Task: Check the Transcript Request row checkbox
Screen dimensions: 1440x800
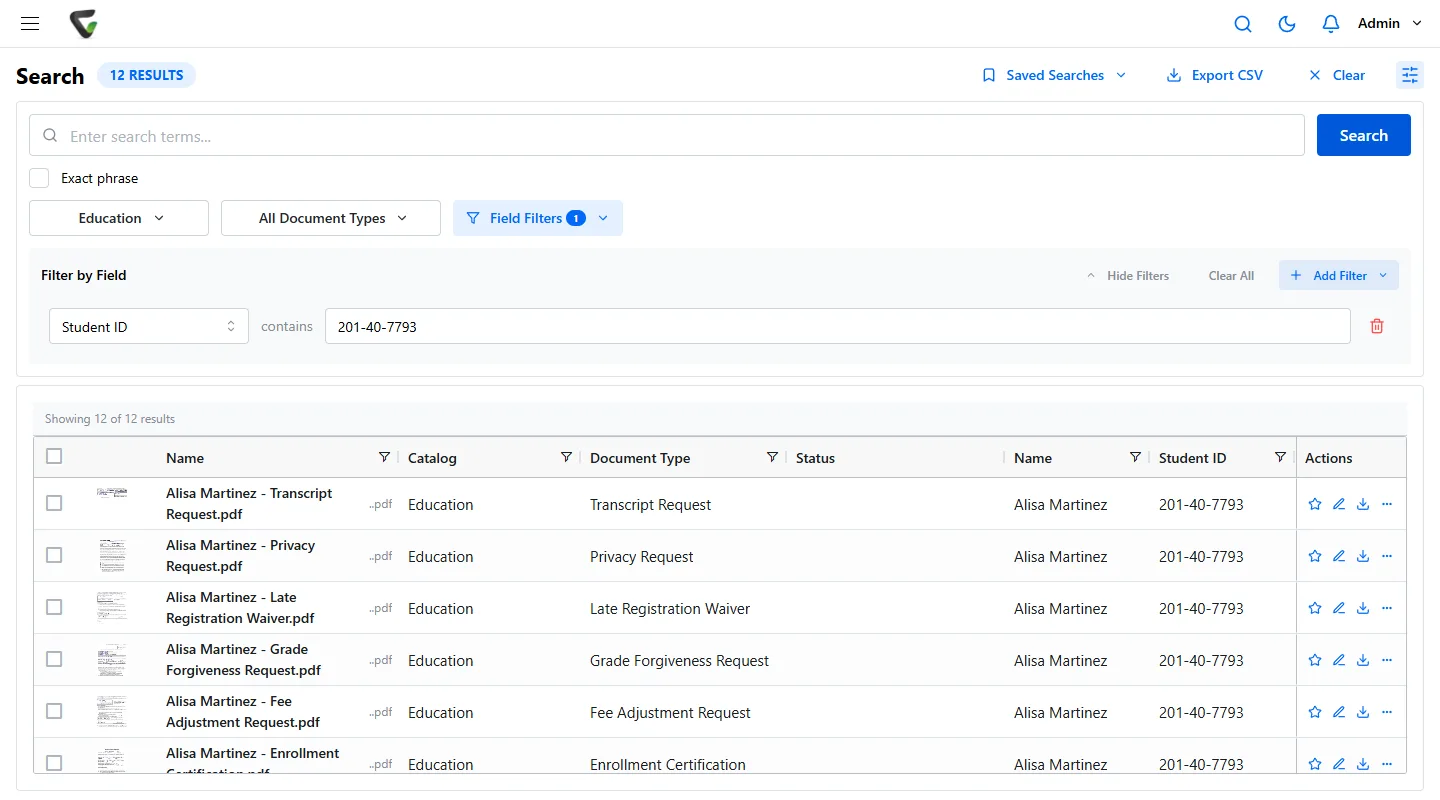Action: click(54, 503)
